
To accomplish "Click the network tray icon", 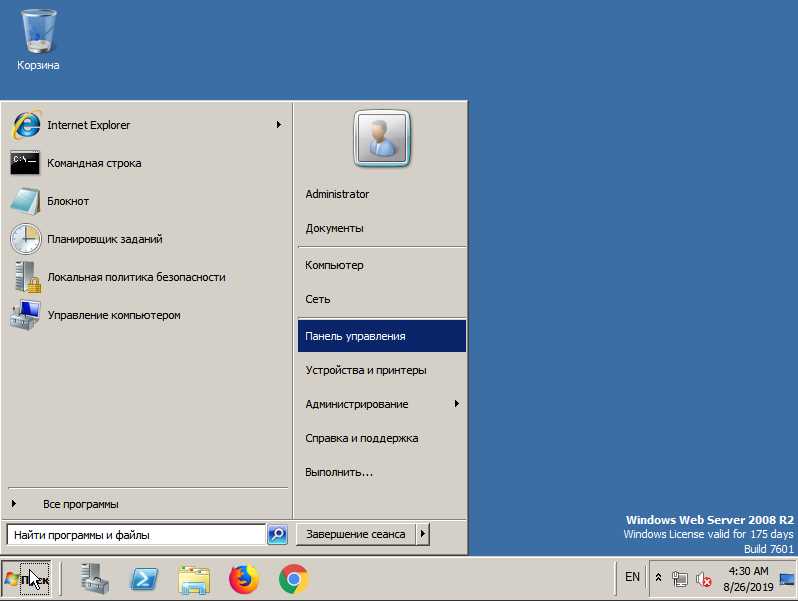I will pos(679,579).
